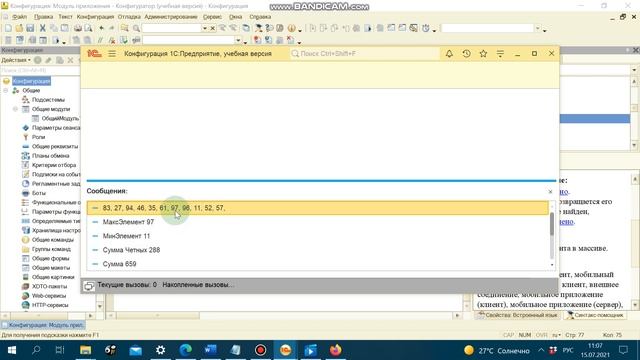
Task: Click Текущие вызовы: 0 in status bar
Action: click(x=127, y=285)
